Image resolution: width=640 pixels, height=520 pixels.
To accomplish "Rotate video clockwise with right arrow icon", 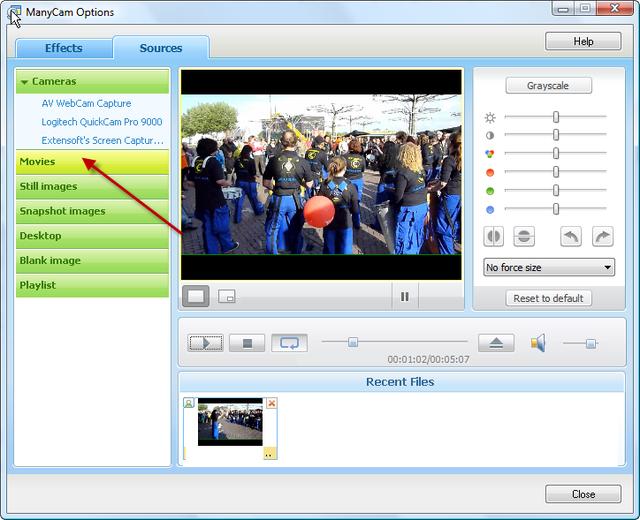I will 602,236.
